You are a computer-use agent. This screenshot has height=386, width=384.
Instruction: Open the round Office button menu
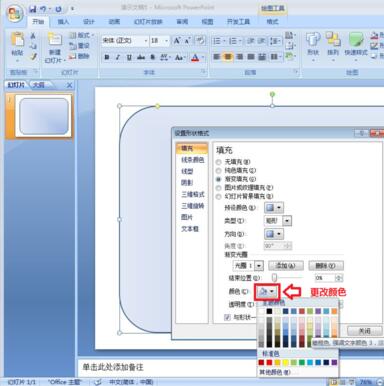14,14
